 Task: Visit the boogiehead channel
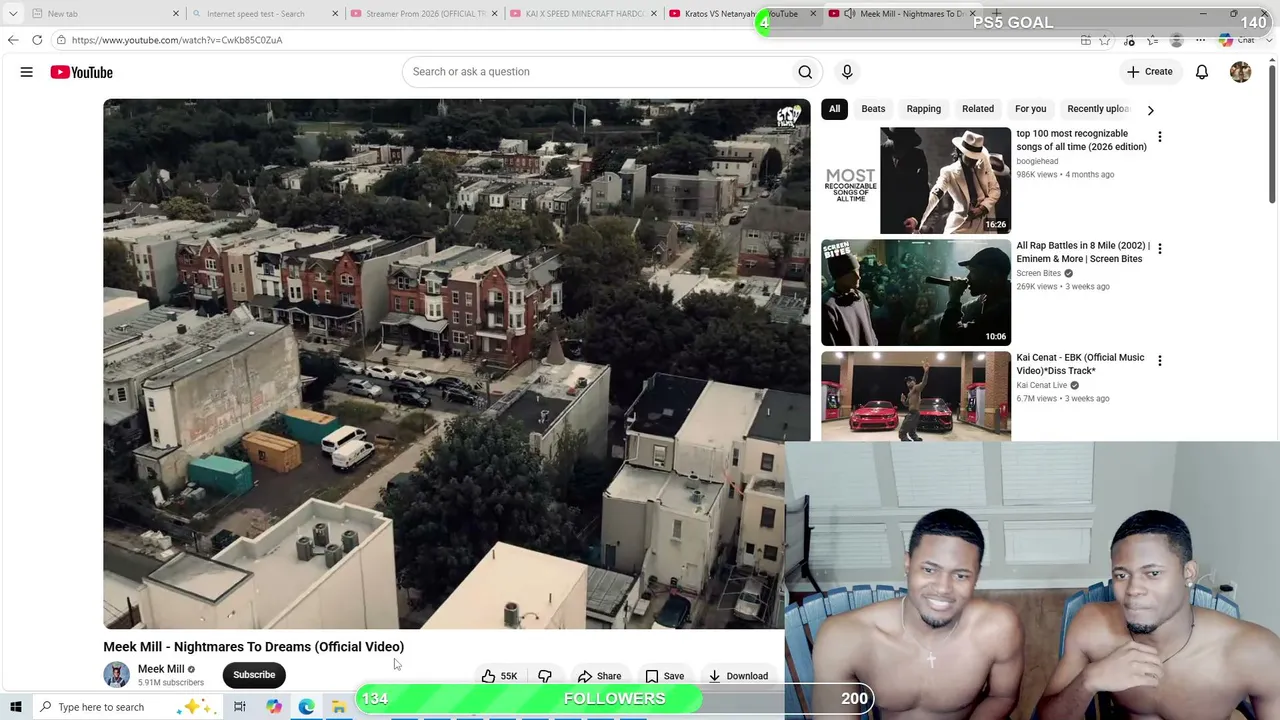coord(1037,161)
